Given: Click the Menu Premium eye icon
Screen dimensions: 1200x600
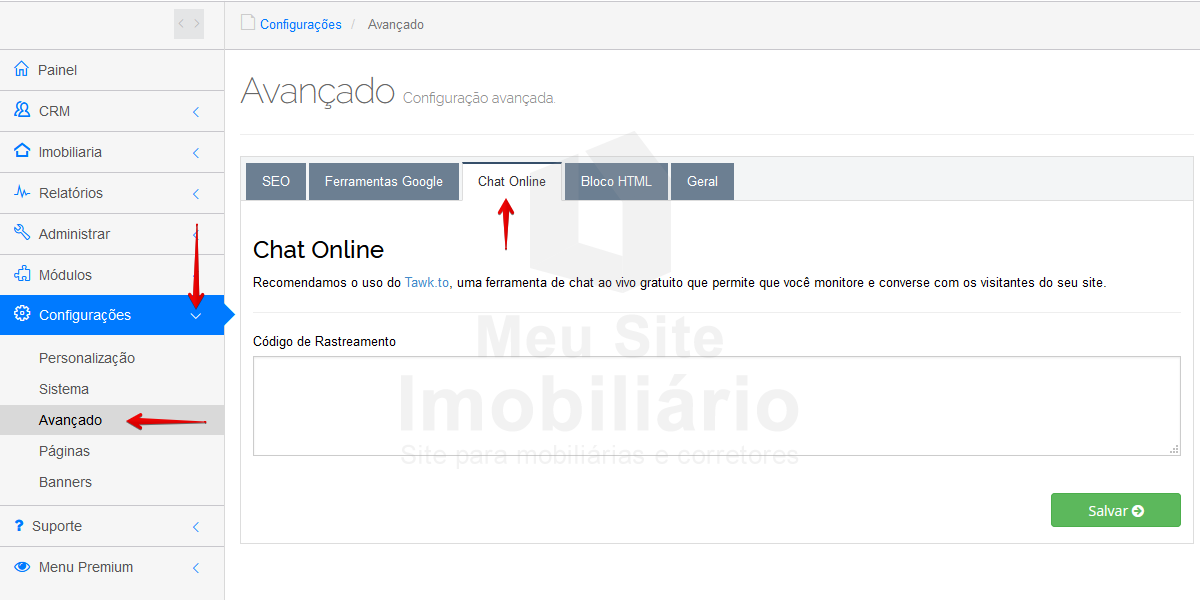Looking at the screenshot, I should click(22, 567).
